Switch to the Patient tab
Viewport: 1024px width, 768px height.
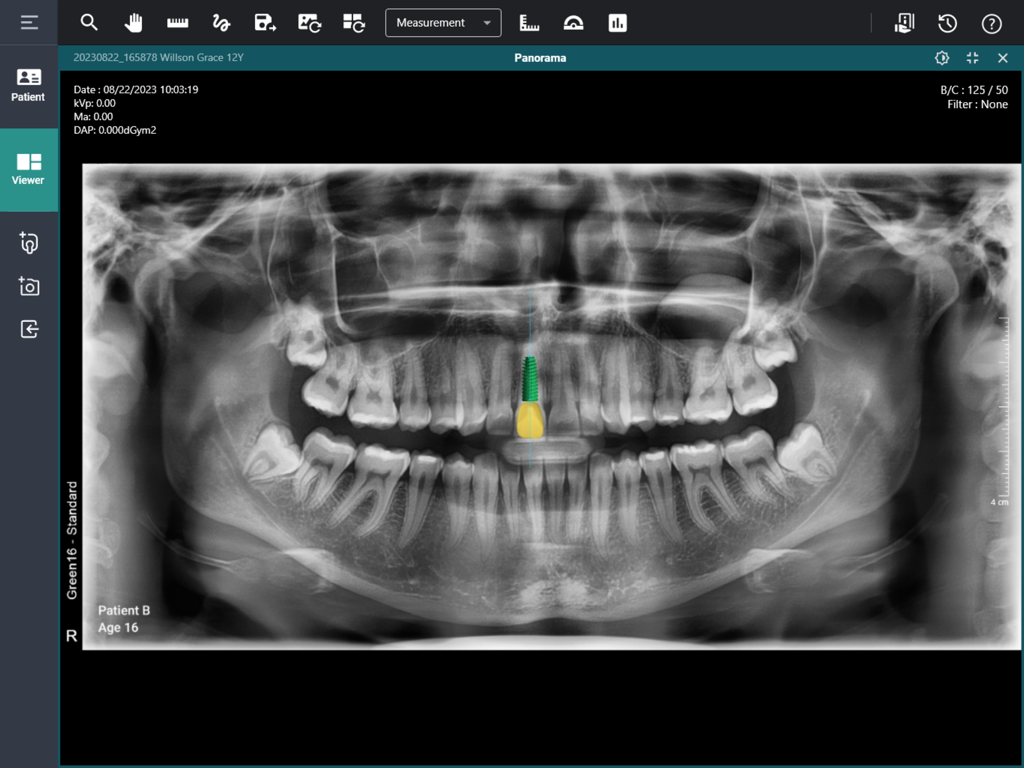click(x=29, y=87)
